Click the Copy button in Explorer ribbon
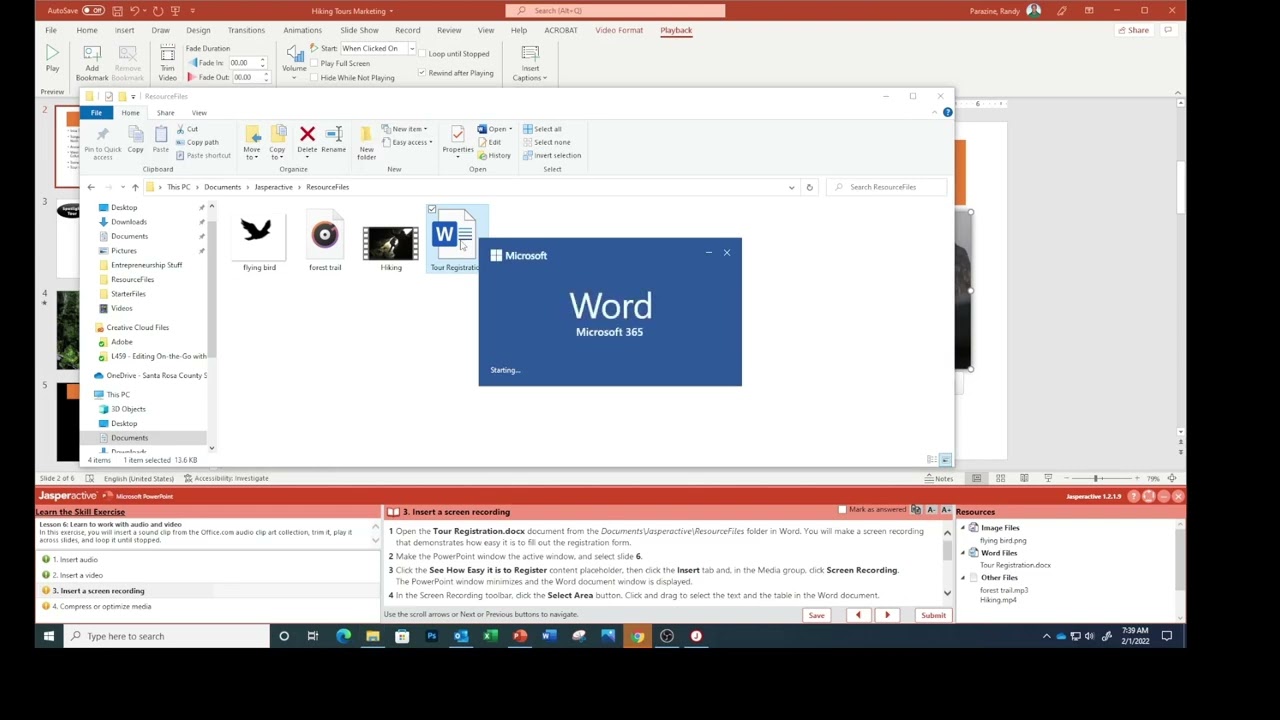Screen dimensions: 1280x720 pos(135,141)
